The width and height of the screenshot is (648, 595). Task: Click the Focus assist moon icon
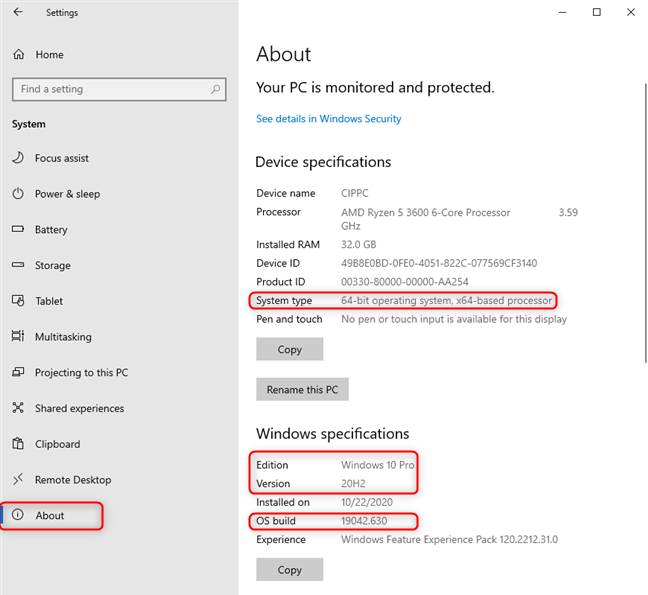coord(18,157)
